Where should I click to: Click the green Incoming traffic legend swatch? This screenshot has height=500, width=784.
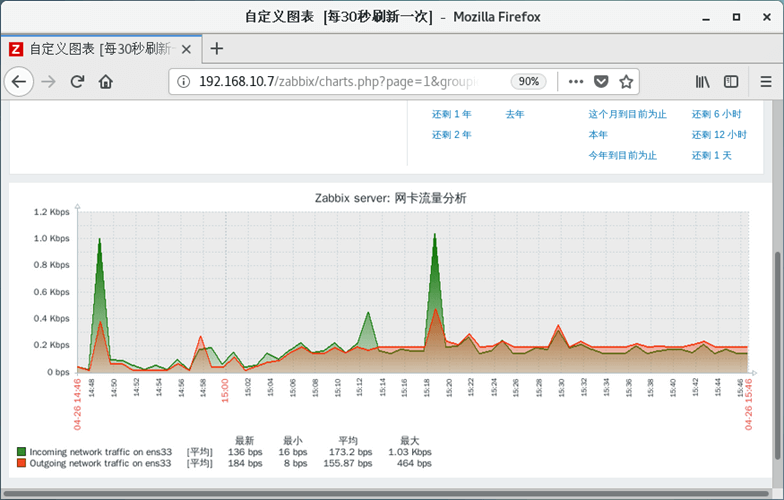[22, 452]
